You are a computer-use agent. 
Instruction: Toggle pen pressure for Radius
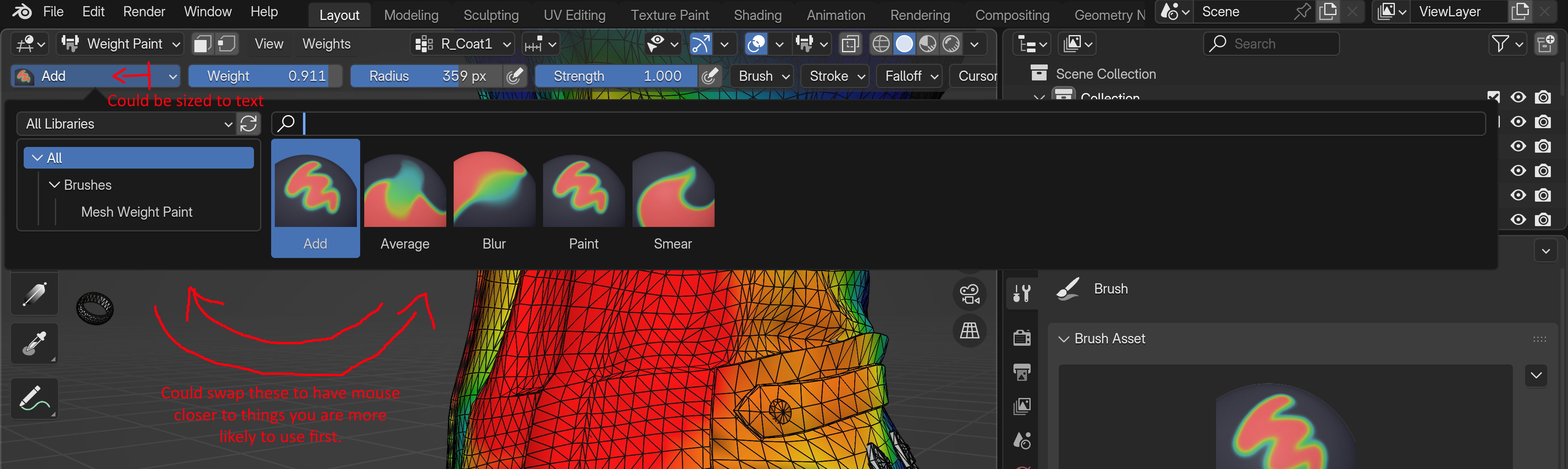(515, 76)
